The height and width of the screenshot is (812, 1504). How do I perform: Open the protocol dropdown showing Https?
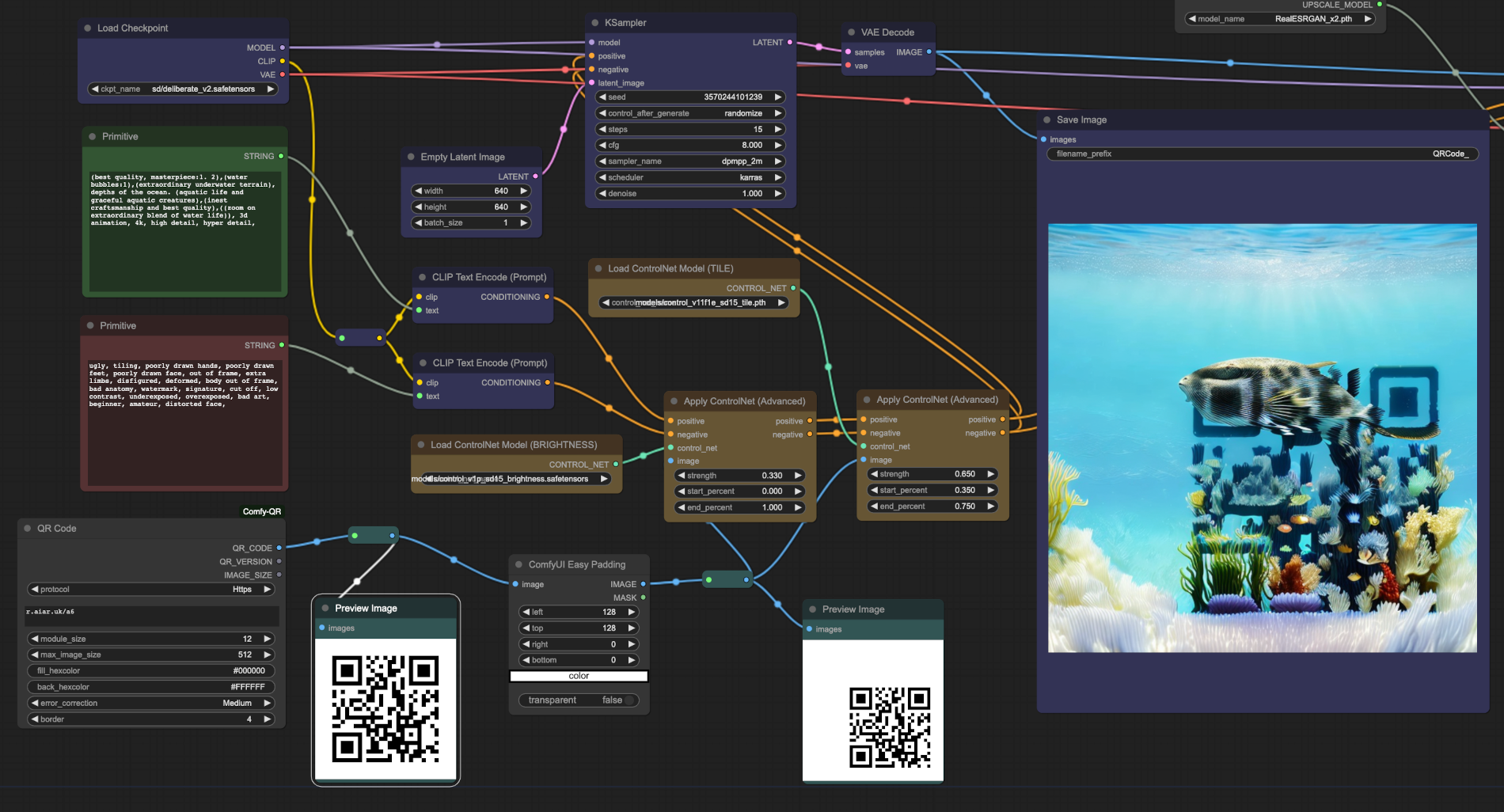pyautogui.click(x=150, y=590)
